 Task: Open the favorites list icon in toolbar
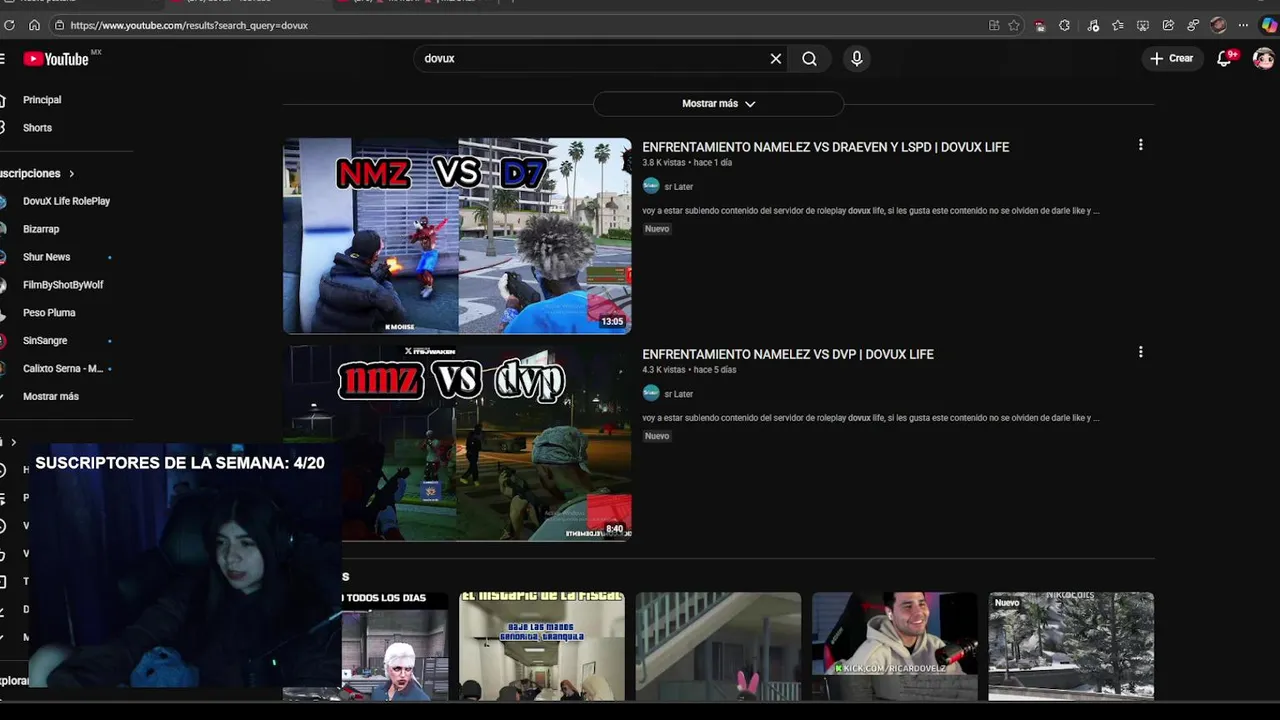(1118, 25)
